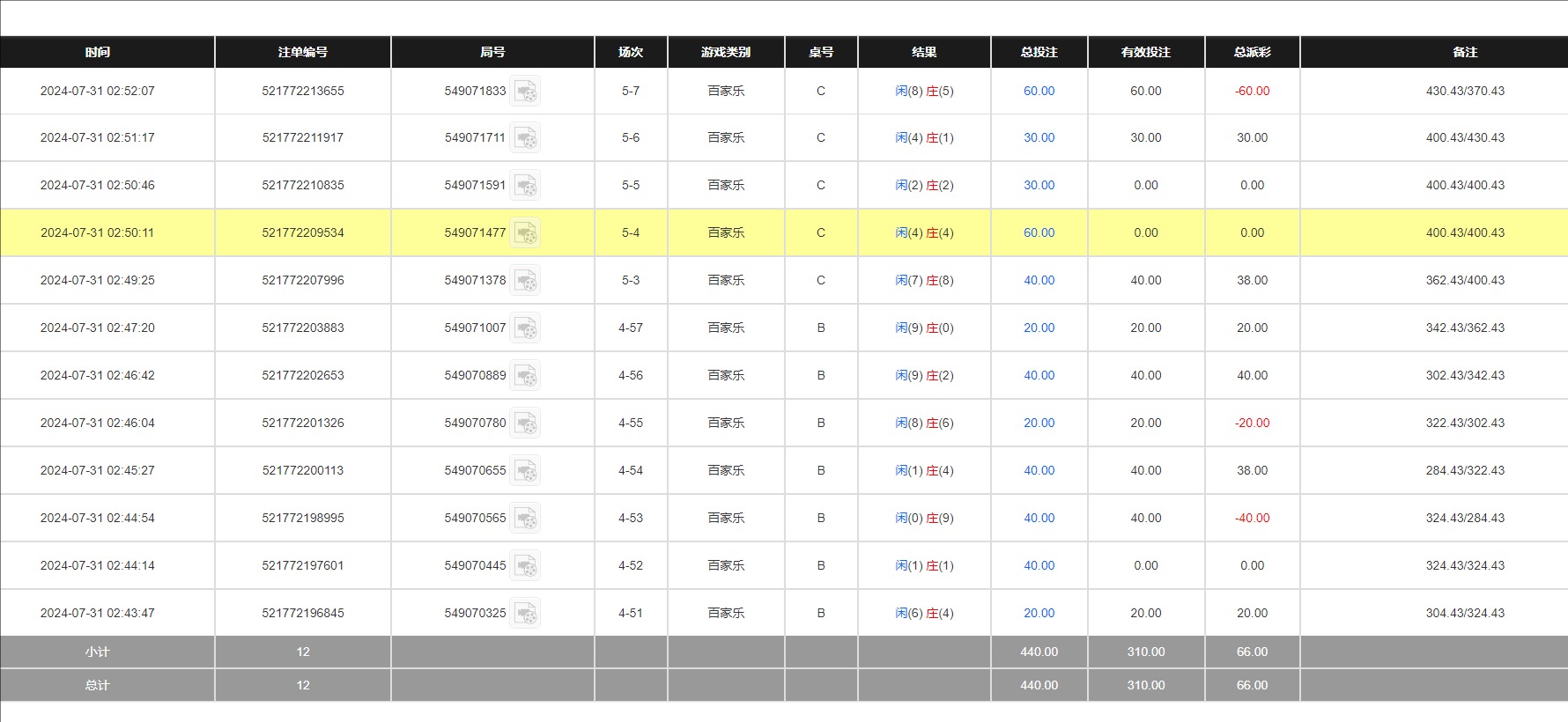
Task: Select order number 521772209534 in the highlighted row
Action: [x=302, y=232]
